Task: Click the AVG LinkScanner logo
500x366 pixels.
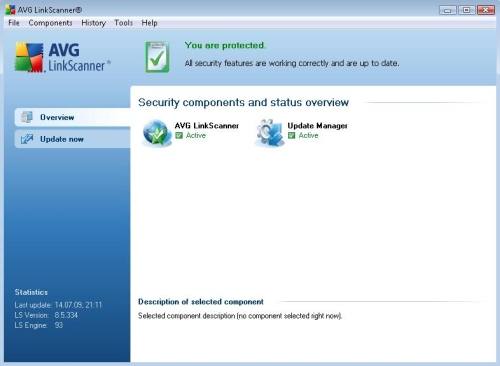Action: (63, 57)
